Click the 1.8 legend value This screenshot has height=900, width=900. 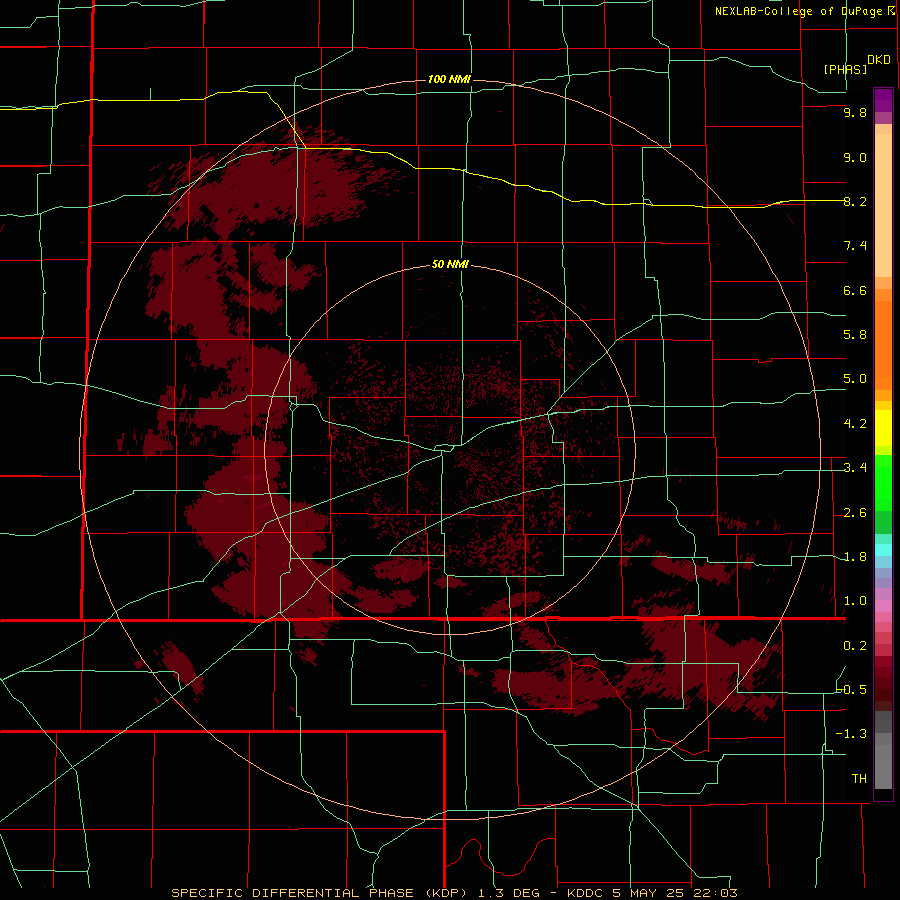coord(855,557)
